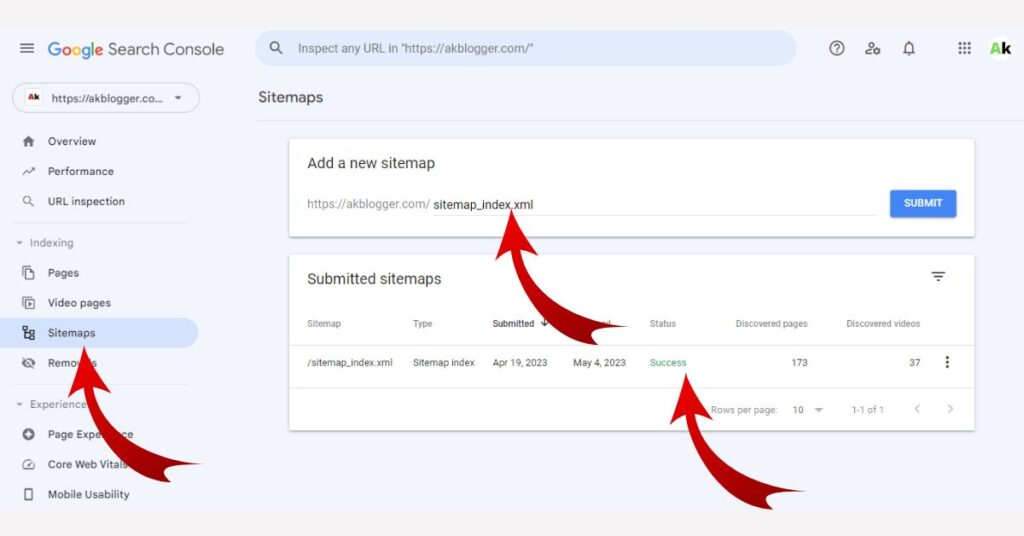The width and height of the screenshot is (1024, 536).
Task: Go to next page of sitemaps
Action: [x=950, y=409]
